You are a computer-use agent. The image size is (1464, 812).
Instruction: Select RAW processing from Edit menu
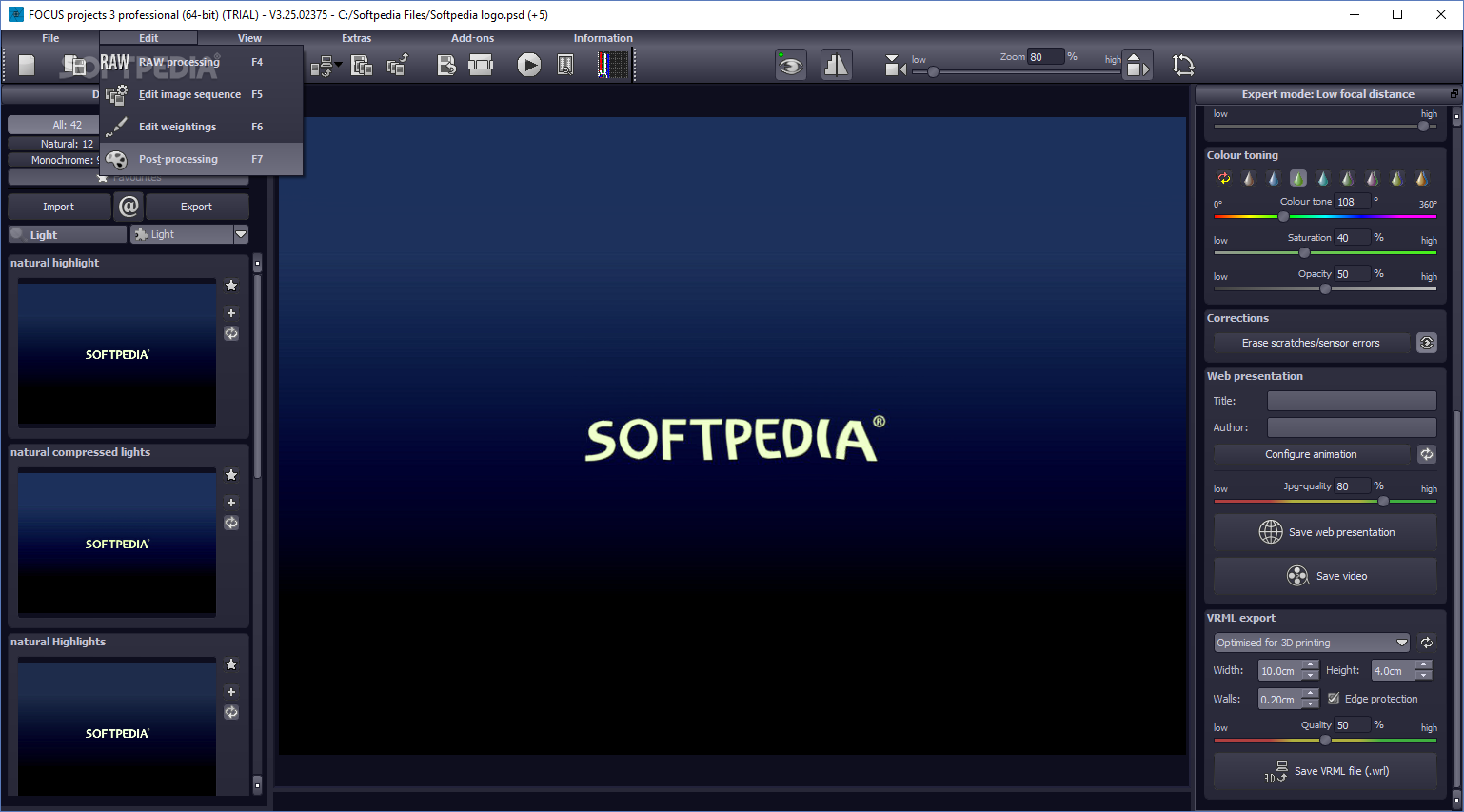pos(201,62)
